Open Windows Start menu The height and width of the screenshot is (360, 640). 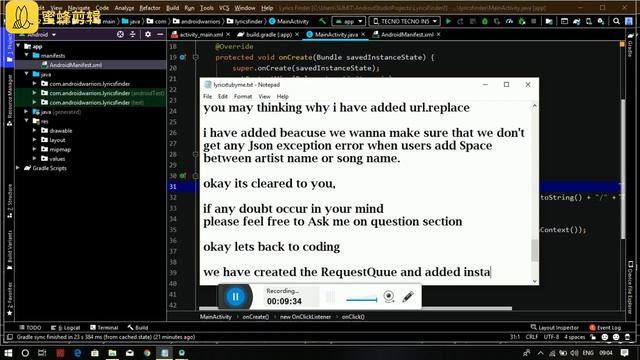8,353
